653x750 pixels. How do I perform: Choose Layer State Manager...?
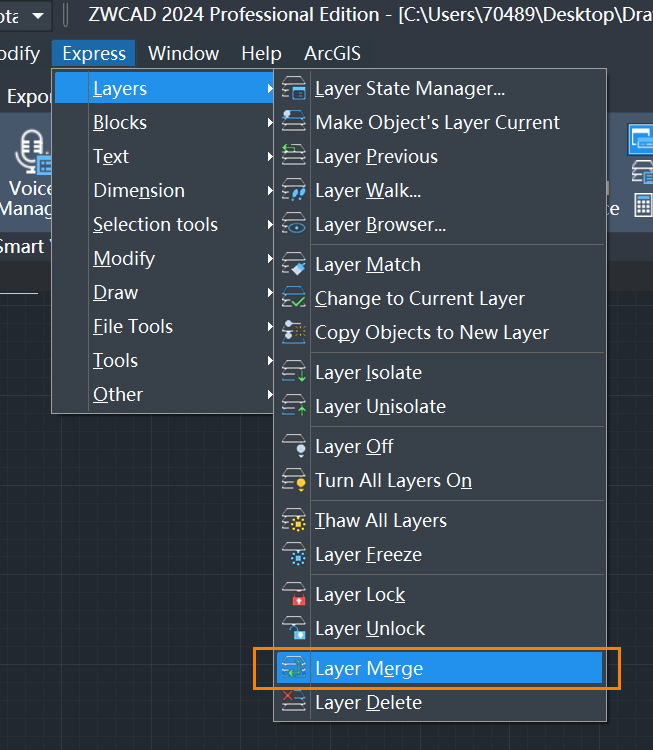point(440,88)
